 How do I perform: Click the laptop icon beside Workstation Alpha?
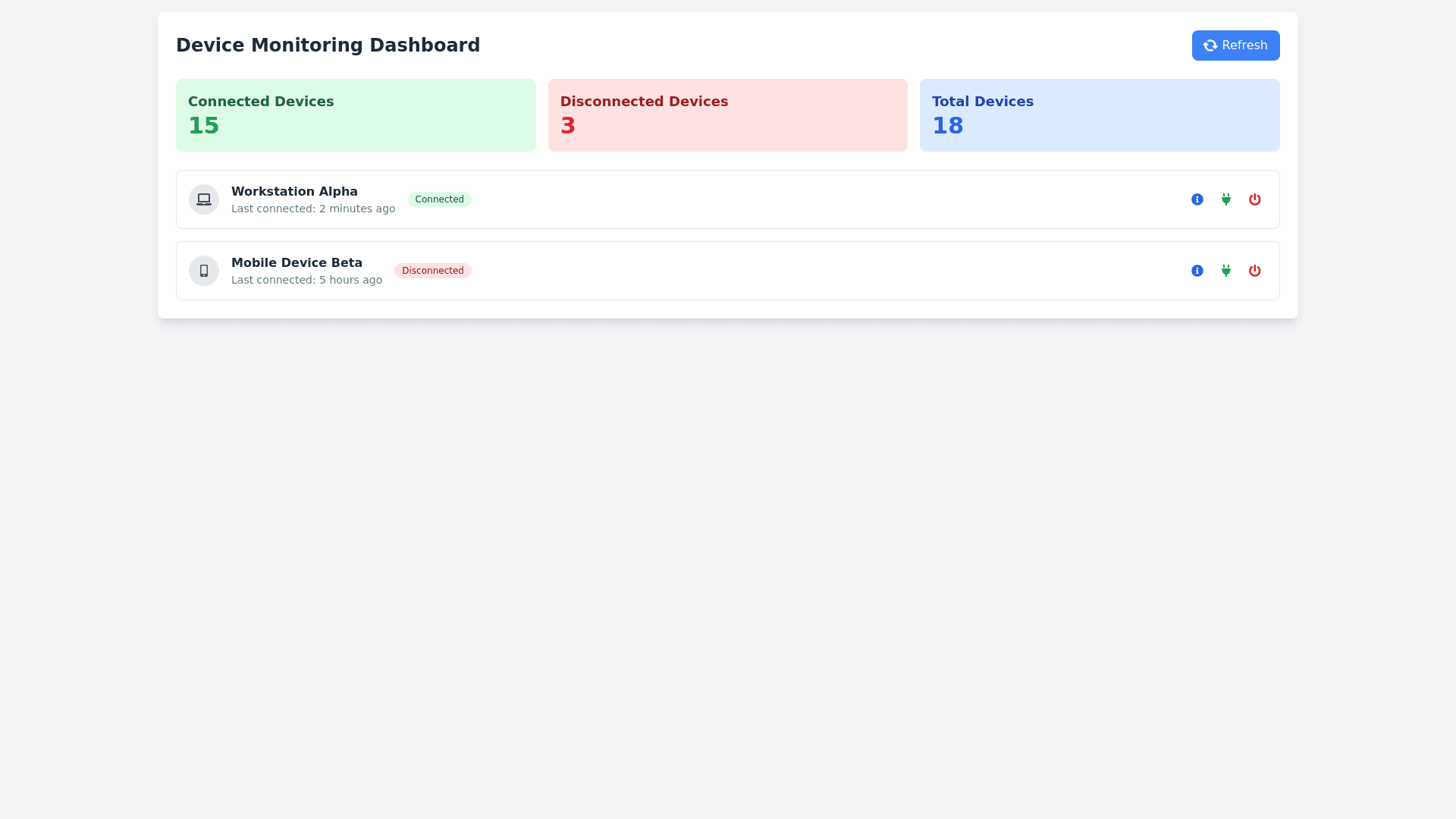click(x=203, y=199)
